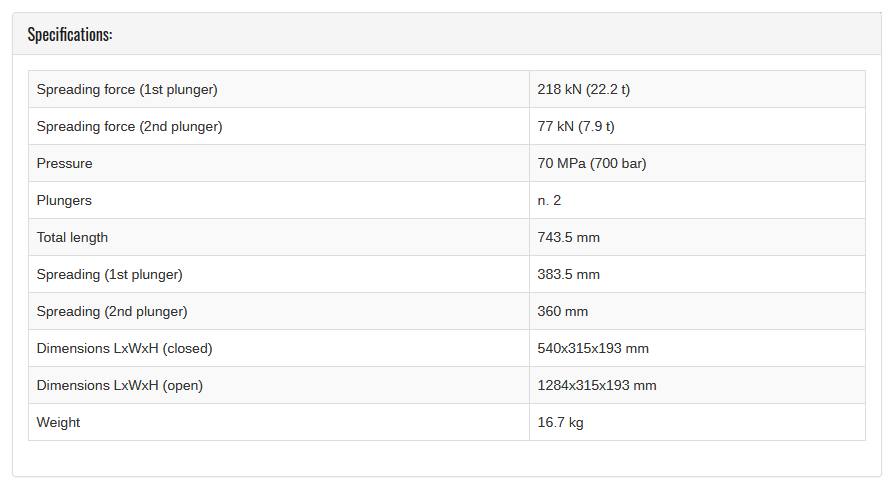Screen dimensions: 888x488
Task: Click the 360 mm value
Action: (x=562, y=311)
